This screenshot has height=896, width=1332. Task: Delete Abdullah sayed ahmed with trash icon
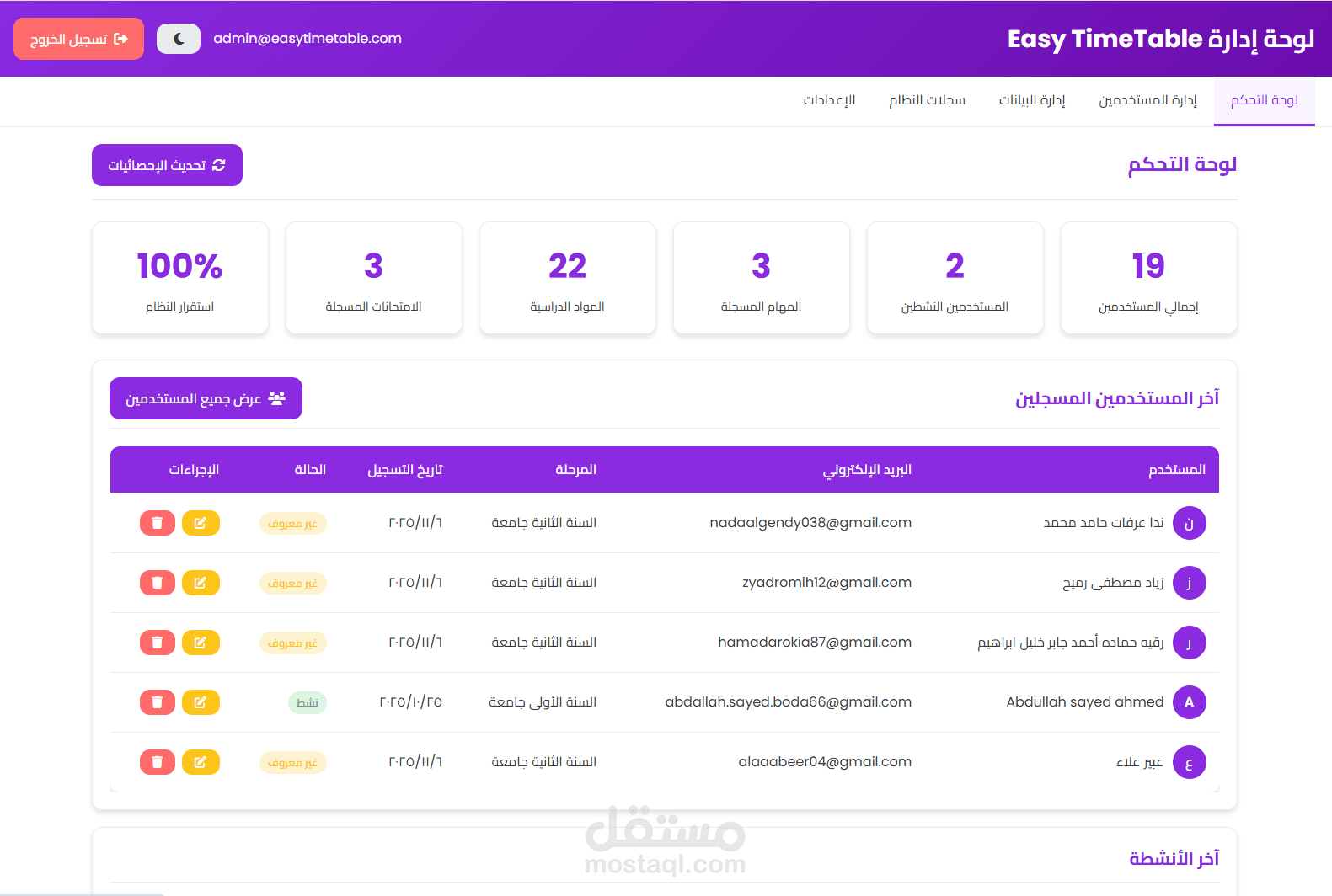pyautogui.click(x=158, y=702)
